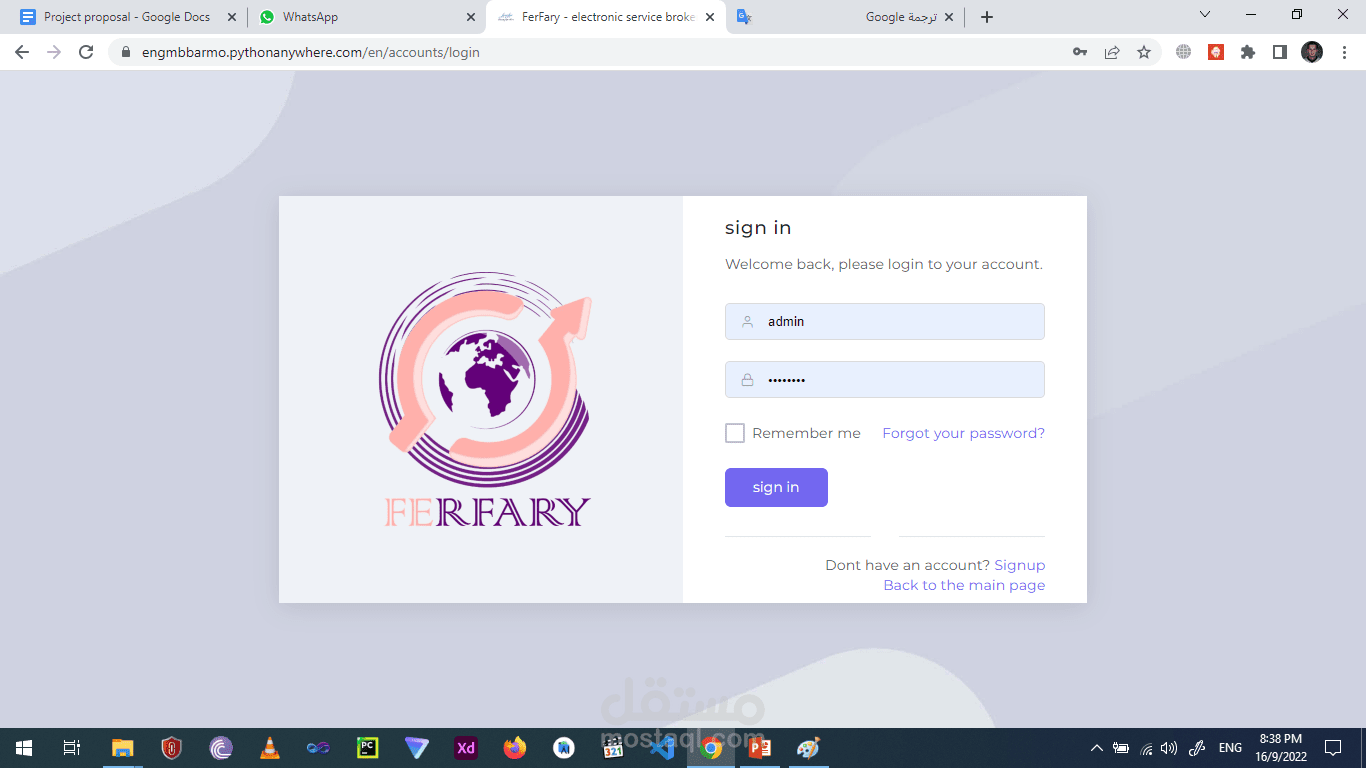Open PowerPoint from the taskbar
This screenshot has width=1366, height=768.
point(760,747)
